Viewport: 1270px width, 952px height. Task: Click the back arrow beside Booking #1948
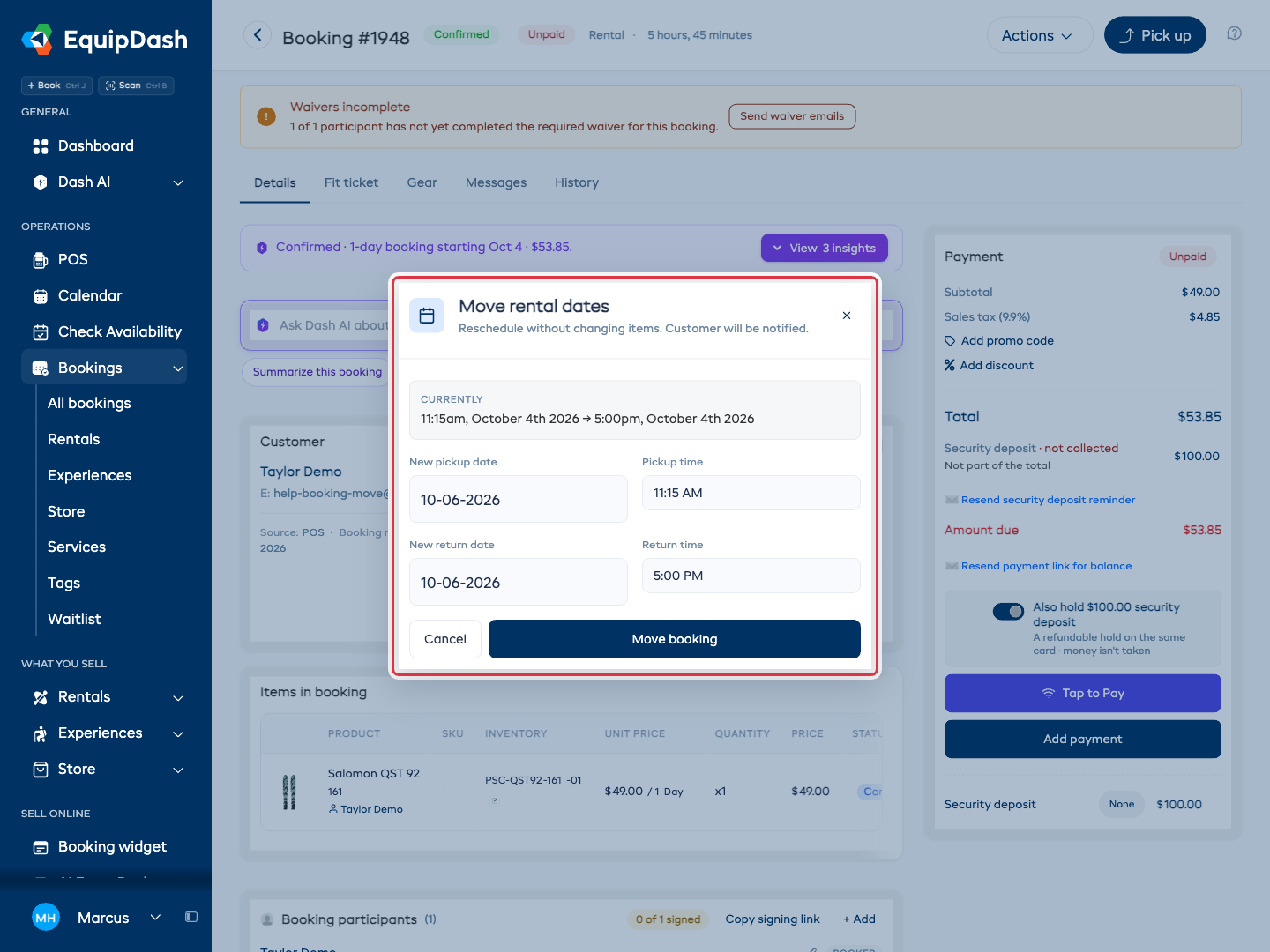(258, 35)
